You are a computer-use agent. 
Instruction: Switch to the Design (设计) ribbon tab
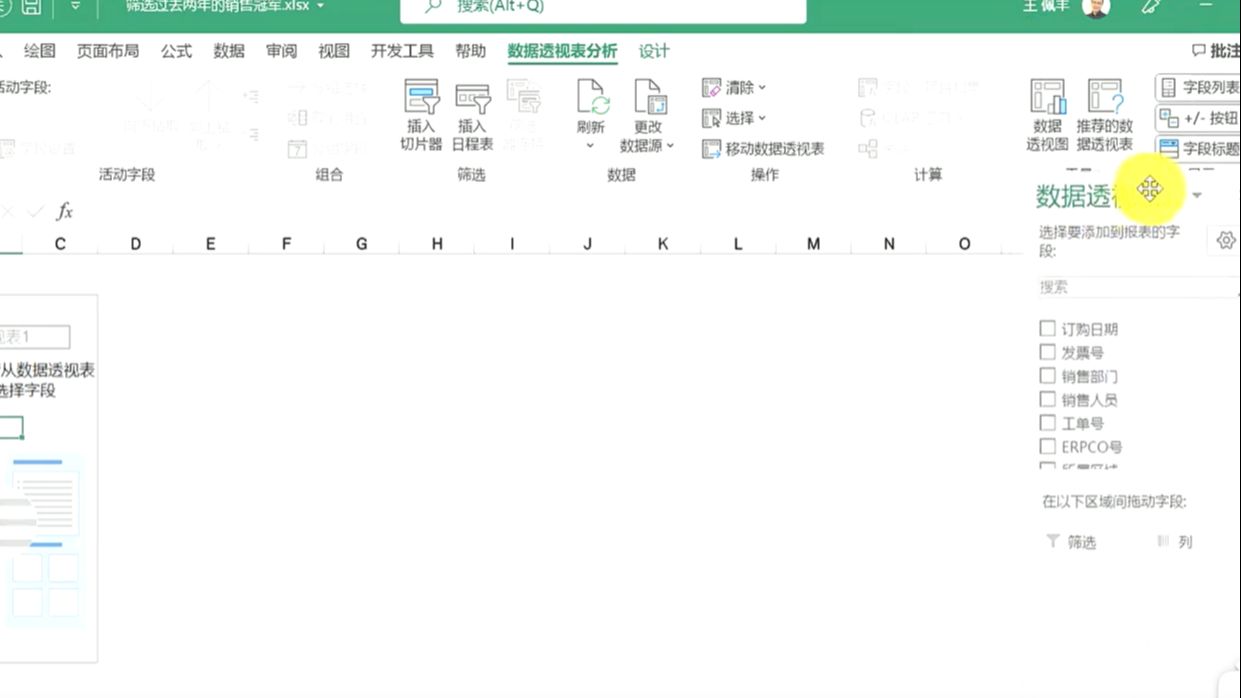(653, 51)
